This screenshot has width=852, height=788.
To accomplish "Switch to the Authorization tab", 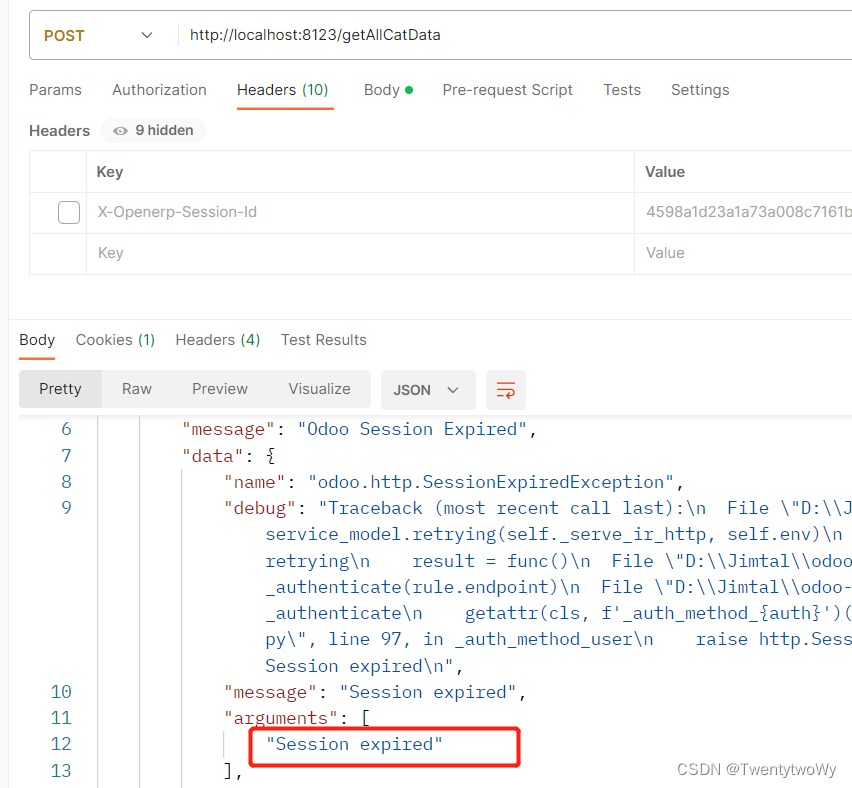I will pos(159,90).
